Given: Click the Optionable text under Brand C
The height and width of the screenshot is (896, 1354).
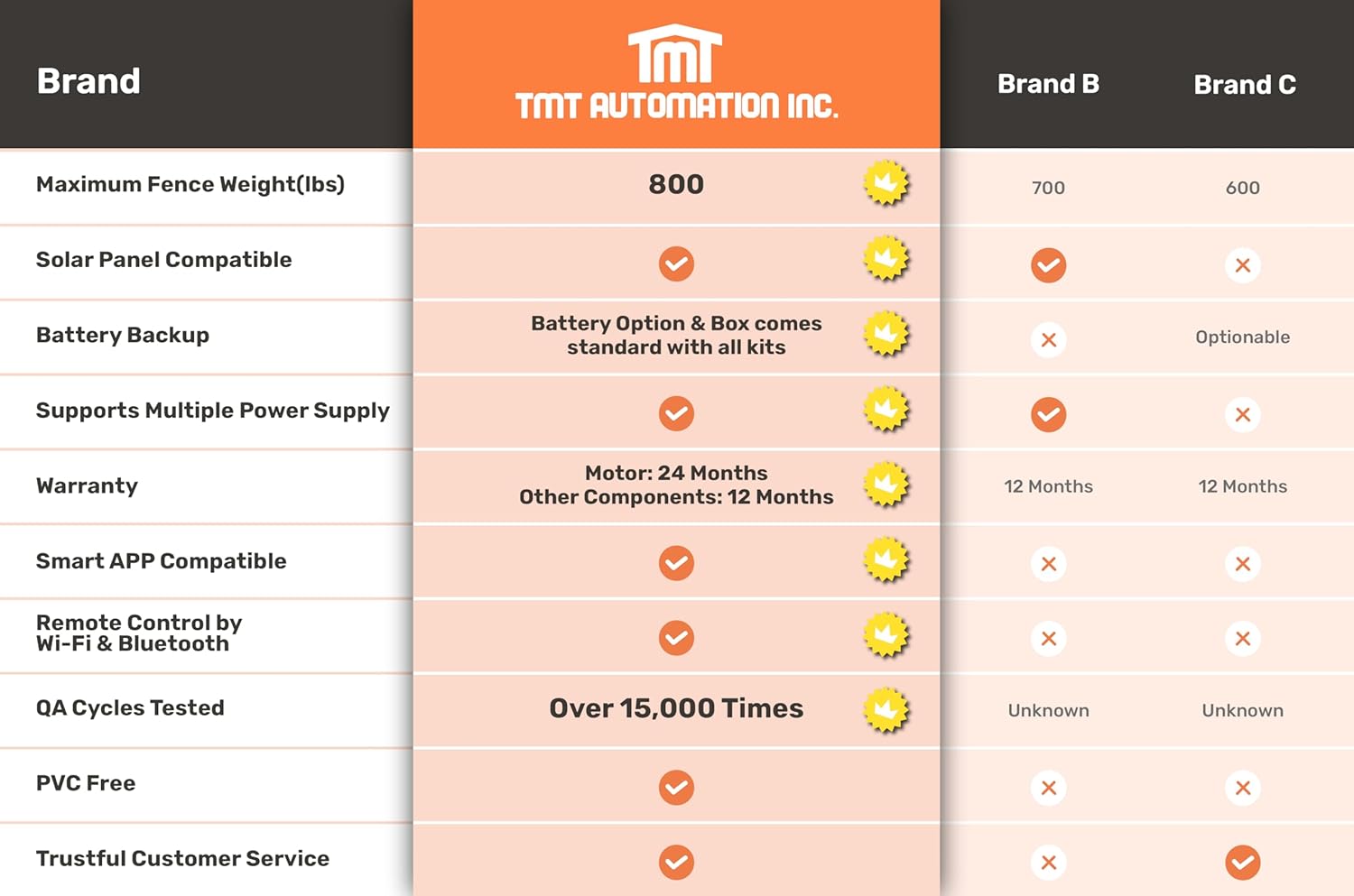Looking at the screenshot, I should (1242, 337).
